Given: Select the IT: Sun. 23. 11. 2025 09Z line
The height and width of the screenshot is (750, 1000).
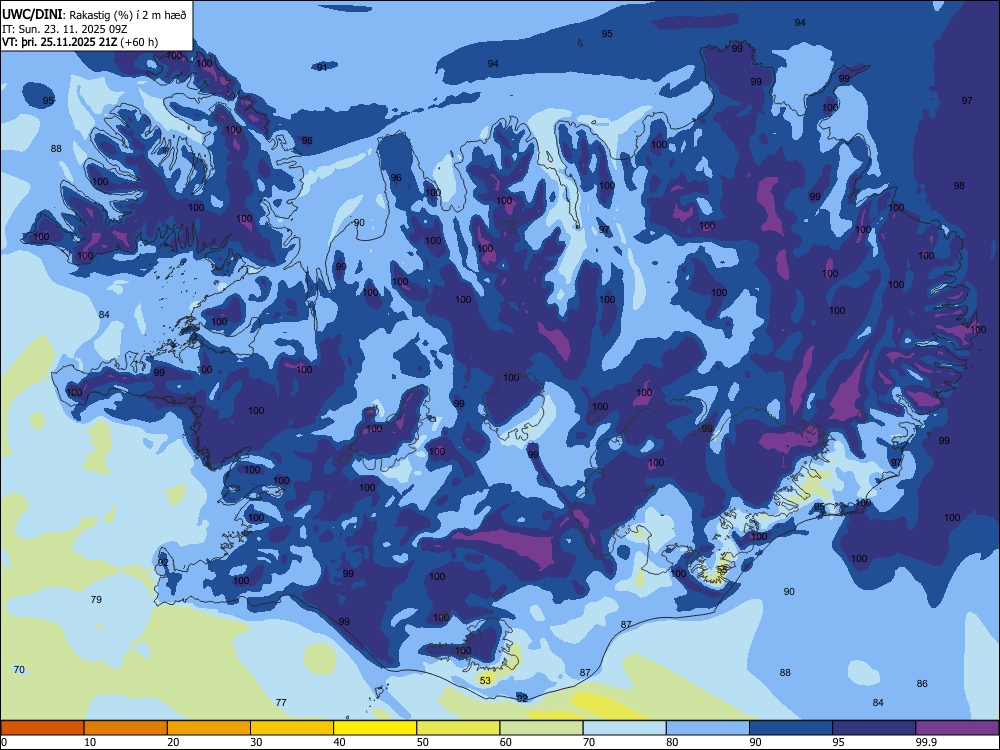Looking at the screenshot, I should [x=65, y=29].
